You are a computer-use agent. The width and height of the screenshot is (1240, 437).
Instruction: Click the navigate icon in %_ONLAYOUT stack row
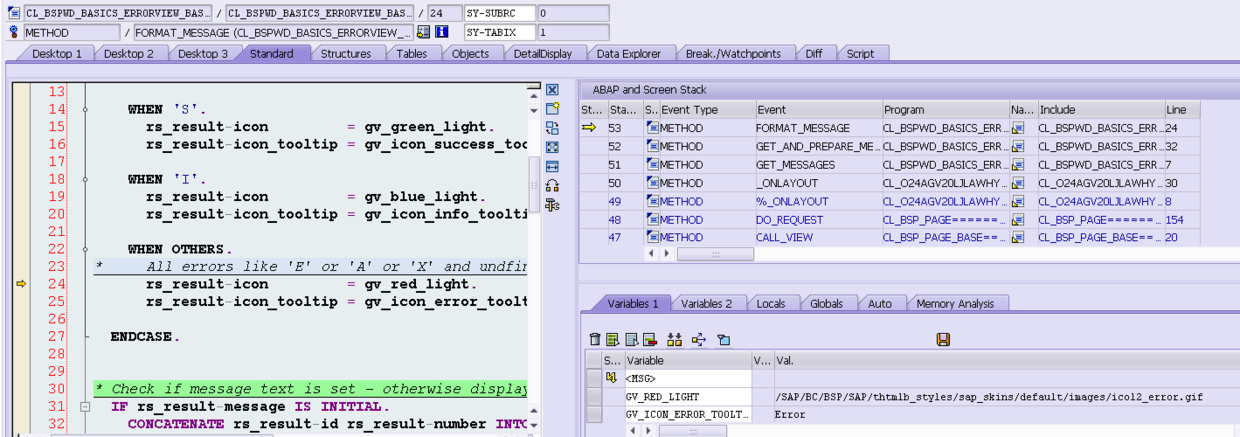click(x=1019, y=201)
